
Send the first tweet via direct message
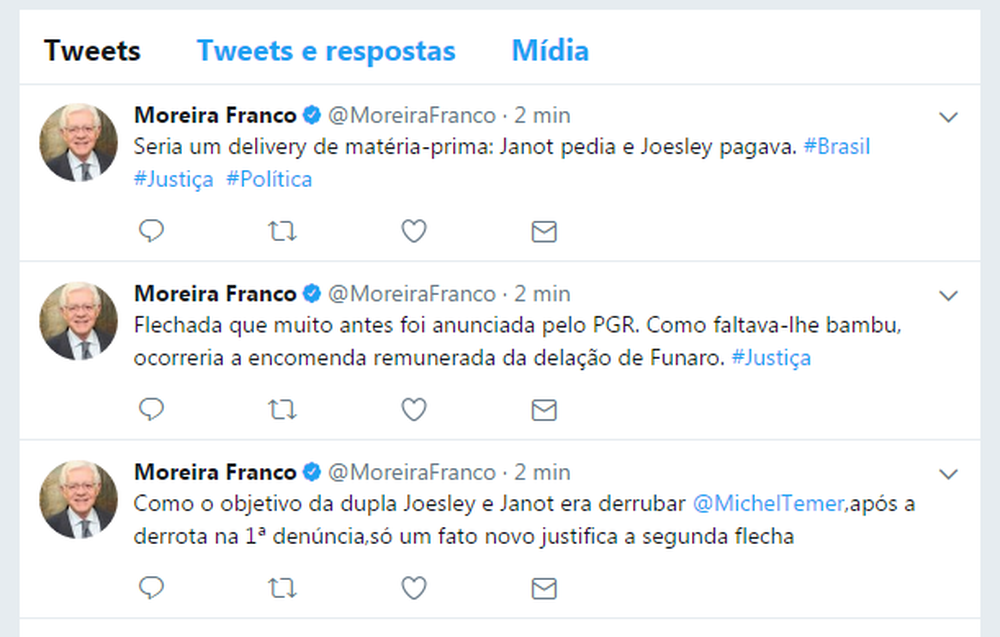pos(543,232)
